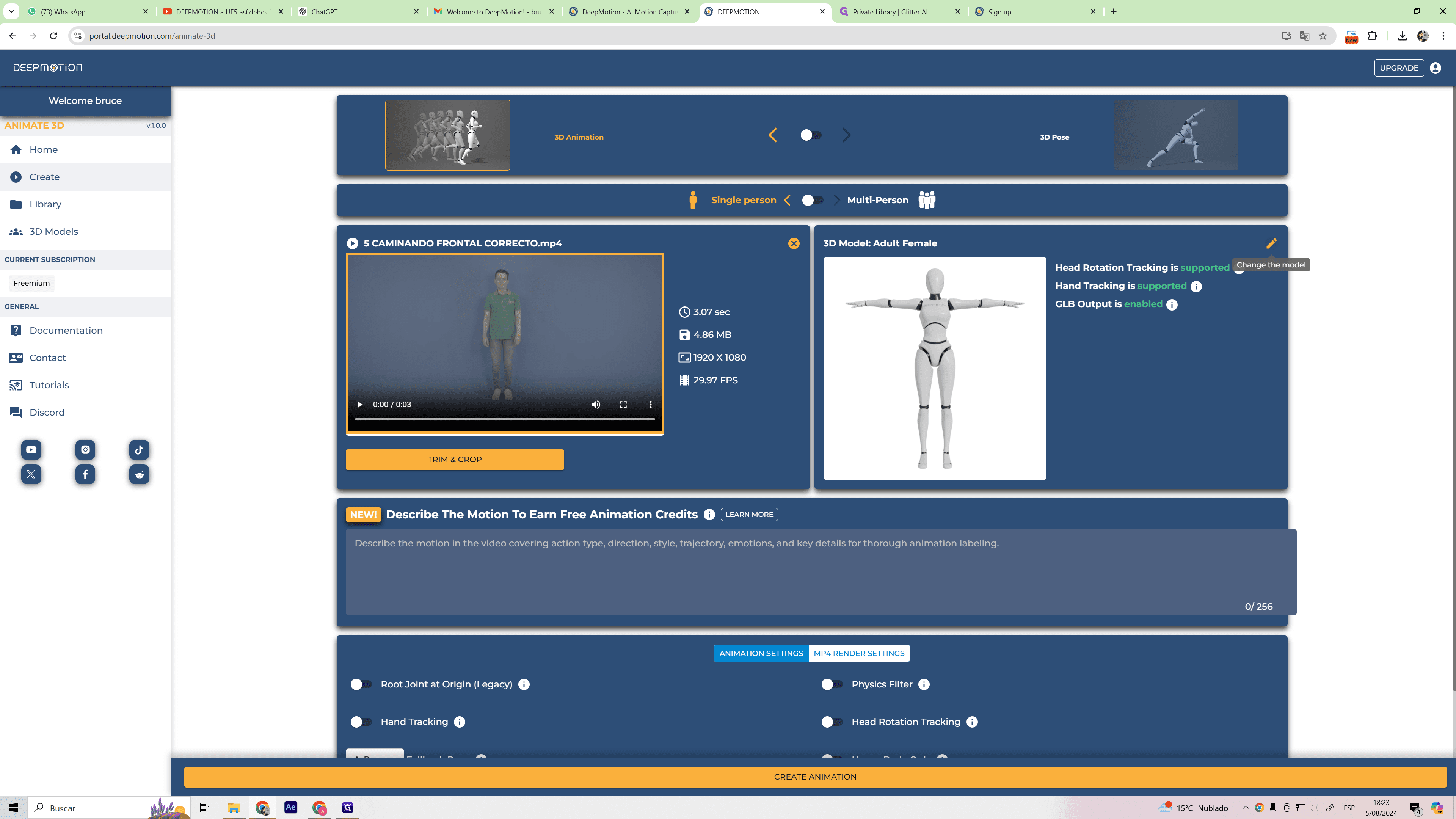Open File Explorer from the taskbar
1456x819 pixels.
tap(234, 808)
